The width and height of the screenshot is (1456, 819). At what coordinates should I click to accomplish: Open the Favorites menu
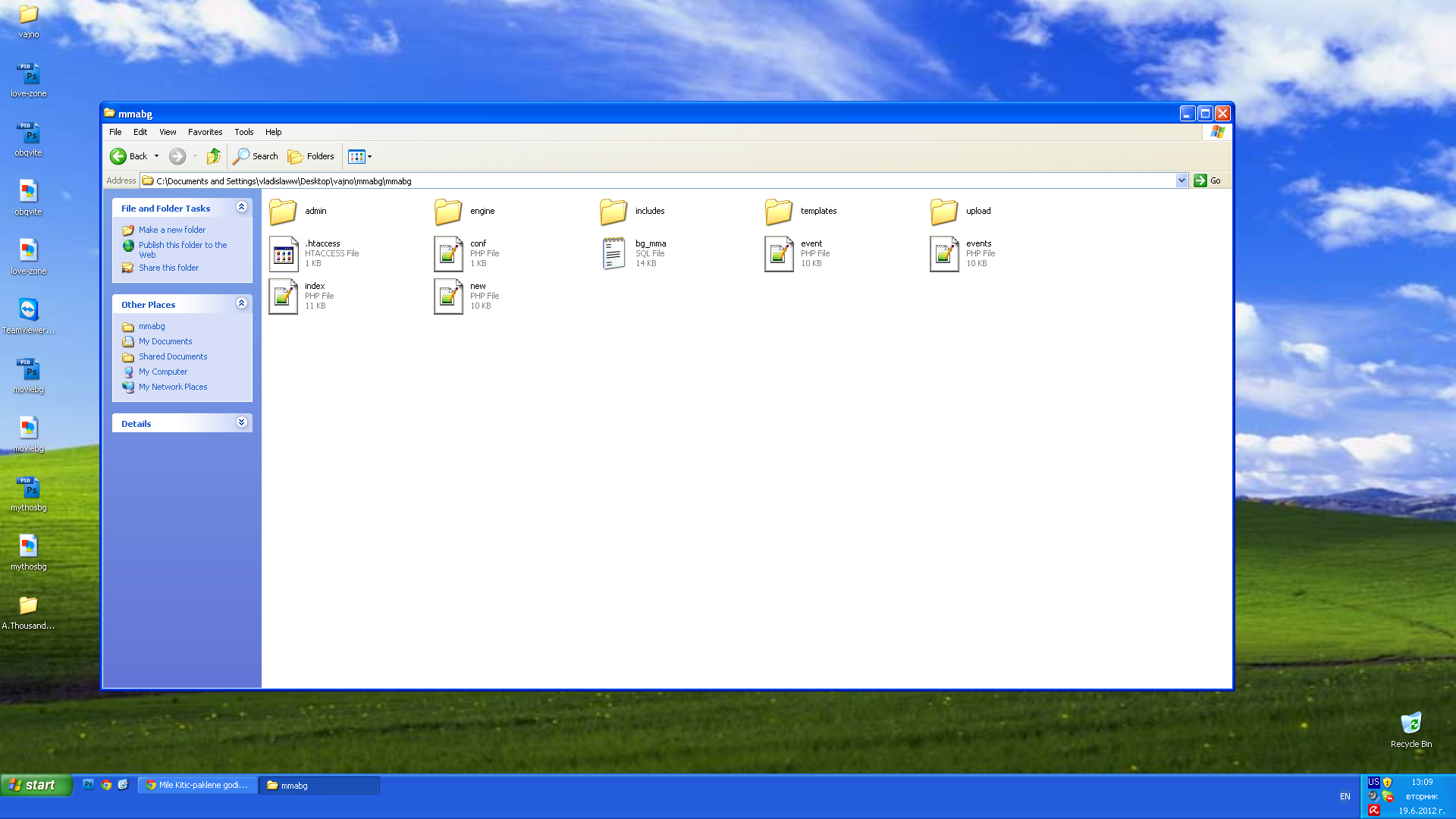tap(205, 132)
